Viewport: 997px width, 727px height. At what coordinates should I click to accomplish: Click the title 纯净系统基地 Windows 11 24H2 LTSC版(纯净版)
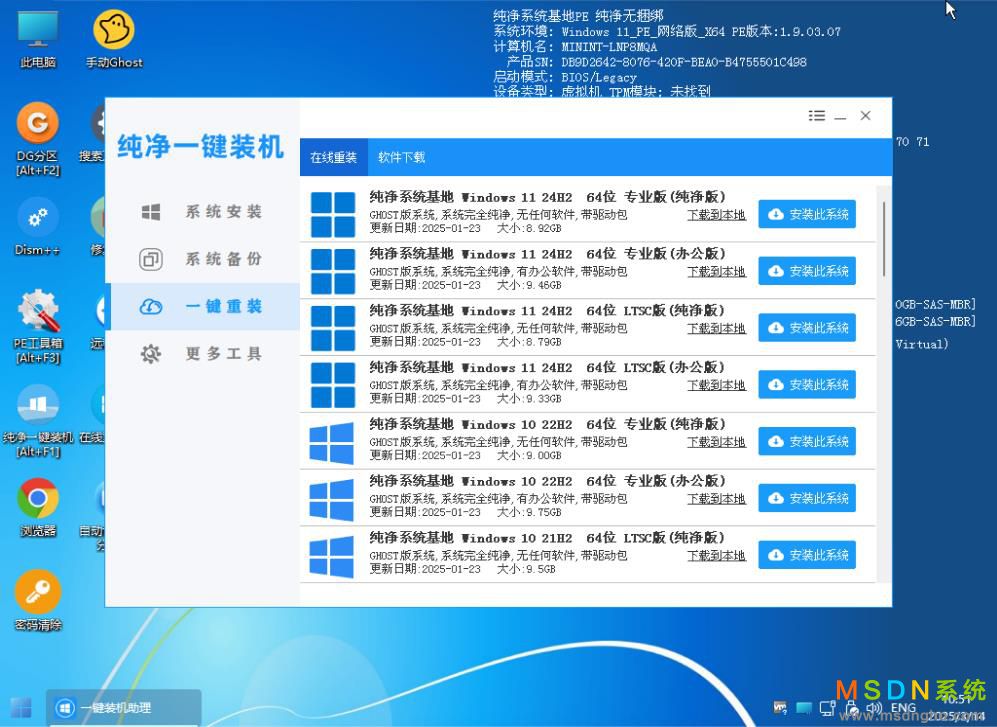coord(547,310)
